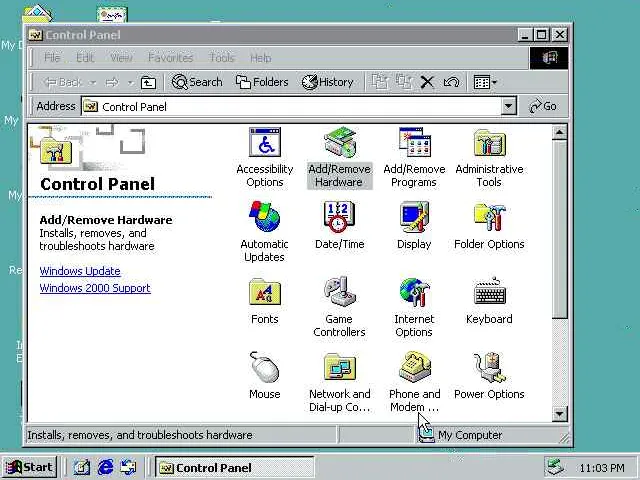Open the Back history dropdown arrow
Image resolution: width=640 pixels, height=480 pixels.
(x=93, y=83)
